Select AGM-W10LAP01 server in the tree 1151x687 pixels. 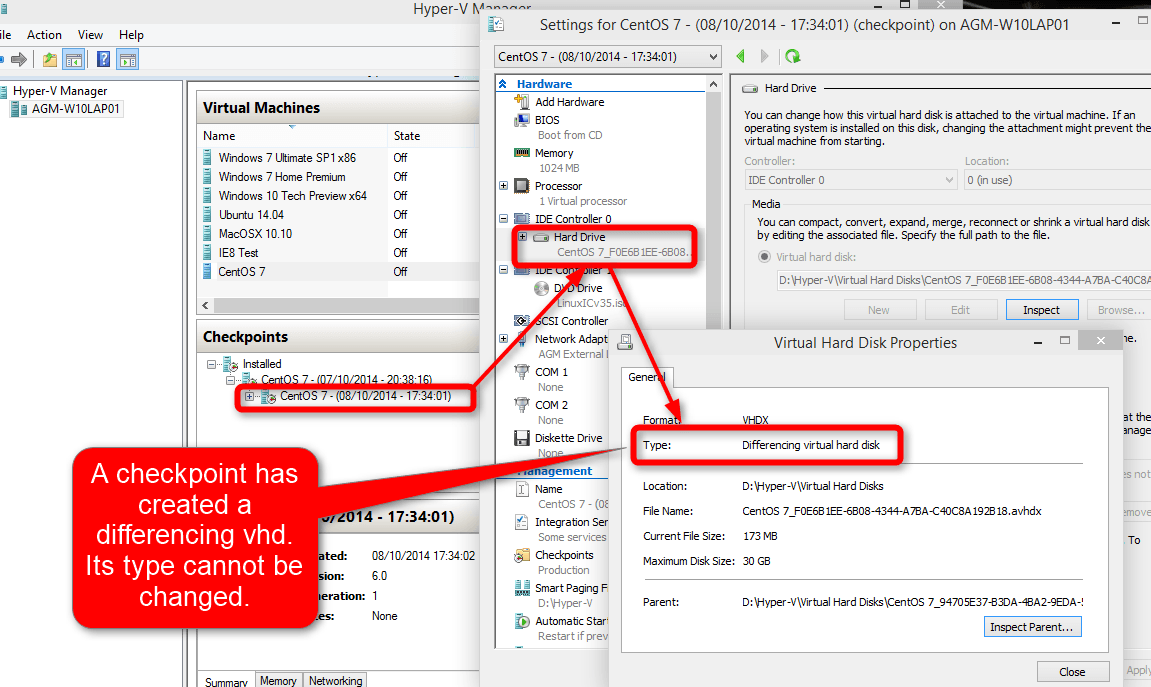[75, 109]
